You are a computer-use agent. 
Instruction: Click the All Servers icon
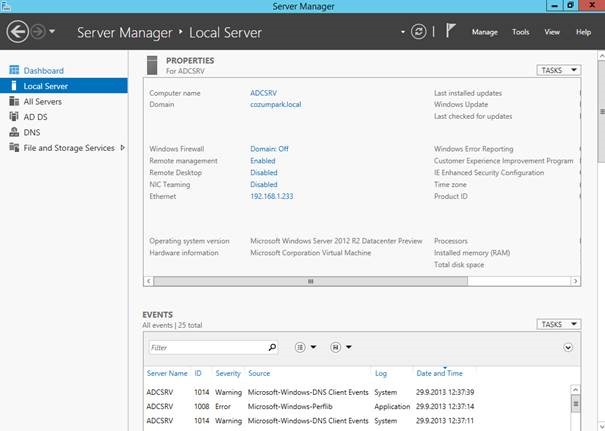coord(14,101)
